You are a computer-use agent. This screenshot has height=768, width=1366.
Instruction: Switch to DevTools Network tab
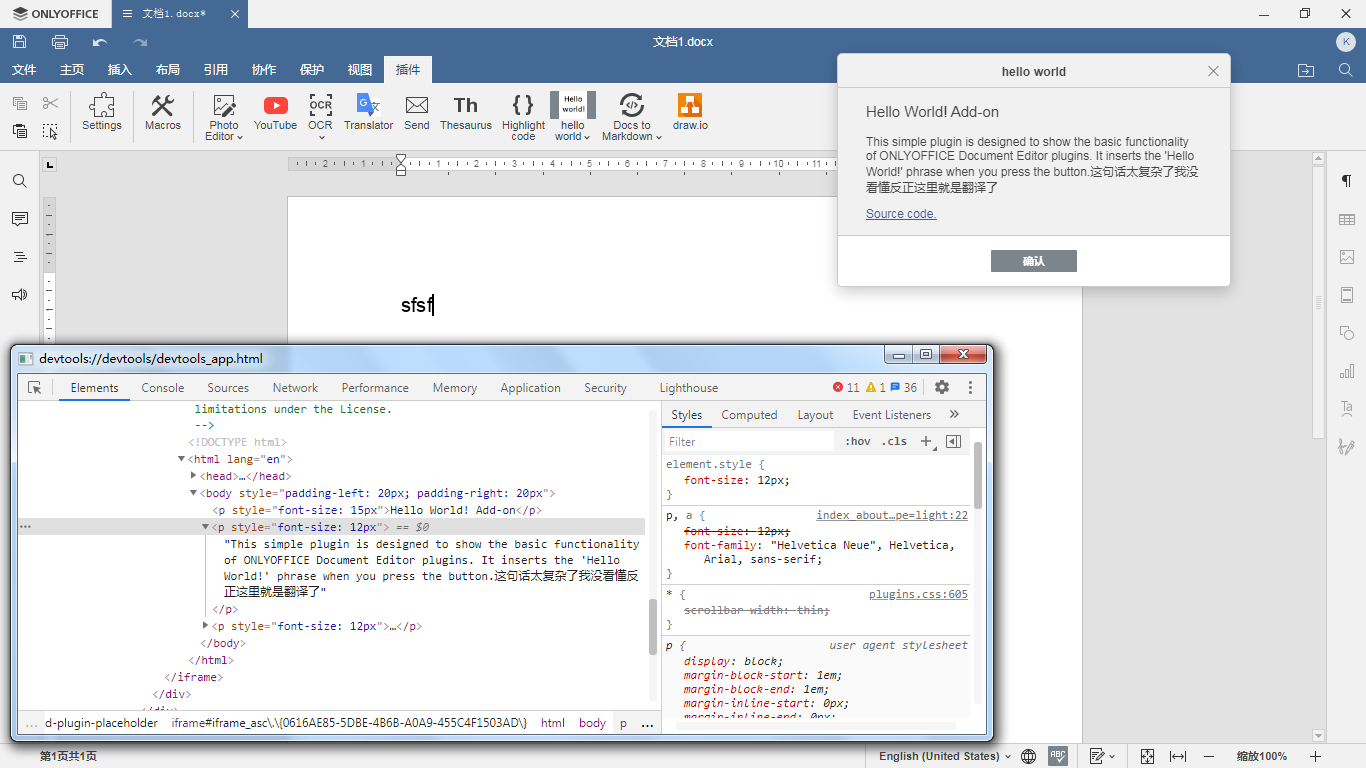tap(296, 388)
